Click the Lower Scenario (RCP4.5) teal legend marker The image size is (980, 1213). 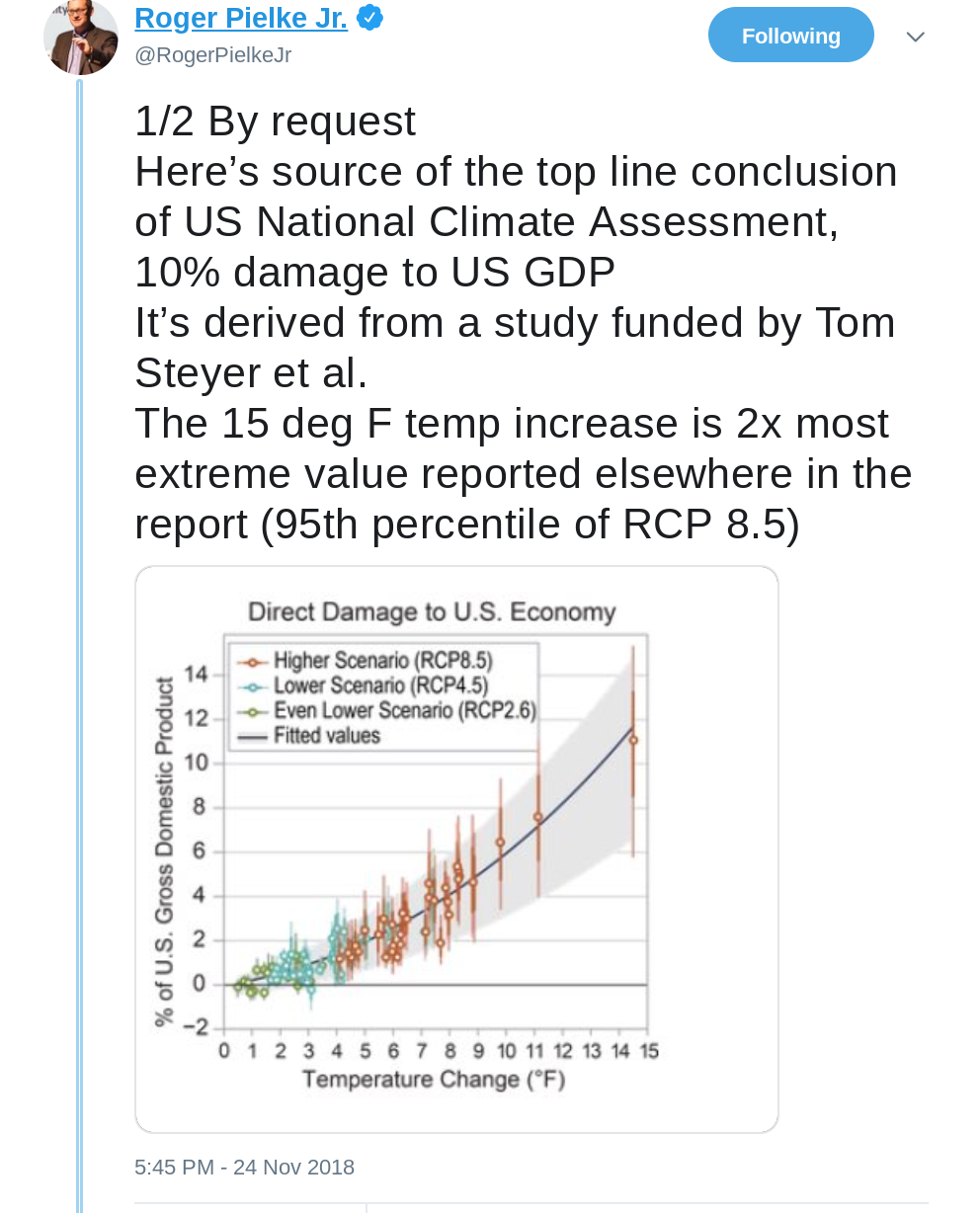pos(255,686)
